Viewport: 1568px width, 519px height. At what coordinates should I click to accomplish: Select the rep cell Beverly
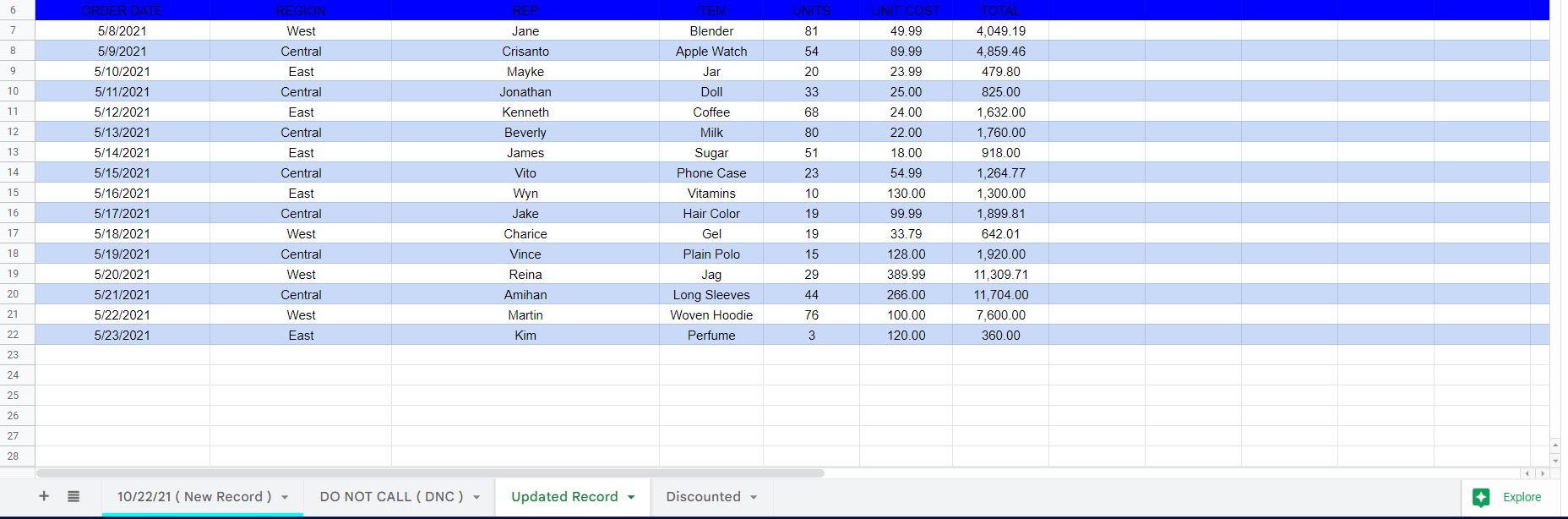pos(525,132)
